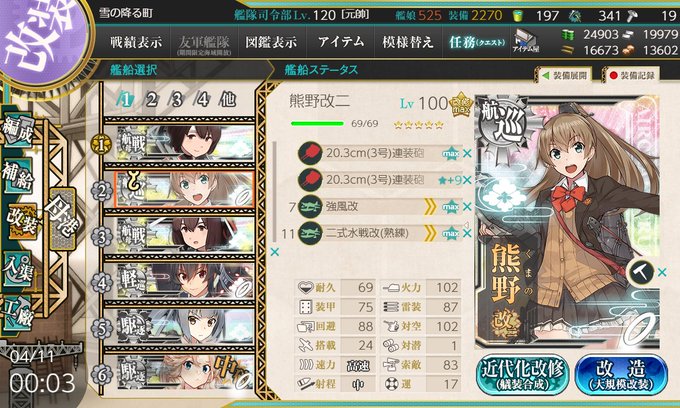
Task: Remove the 強風改 seaplane equipment
Action: [x=467, y=207]
